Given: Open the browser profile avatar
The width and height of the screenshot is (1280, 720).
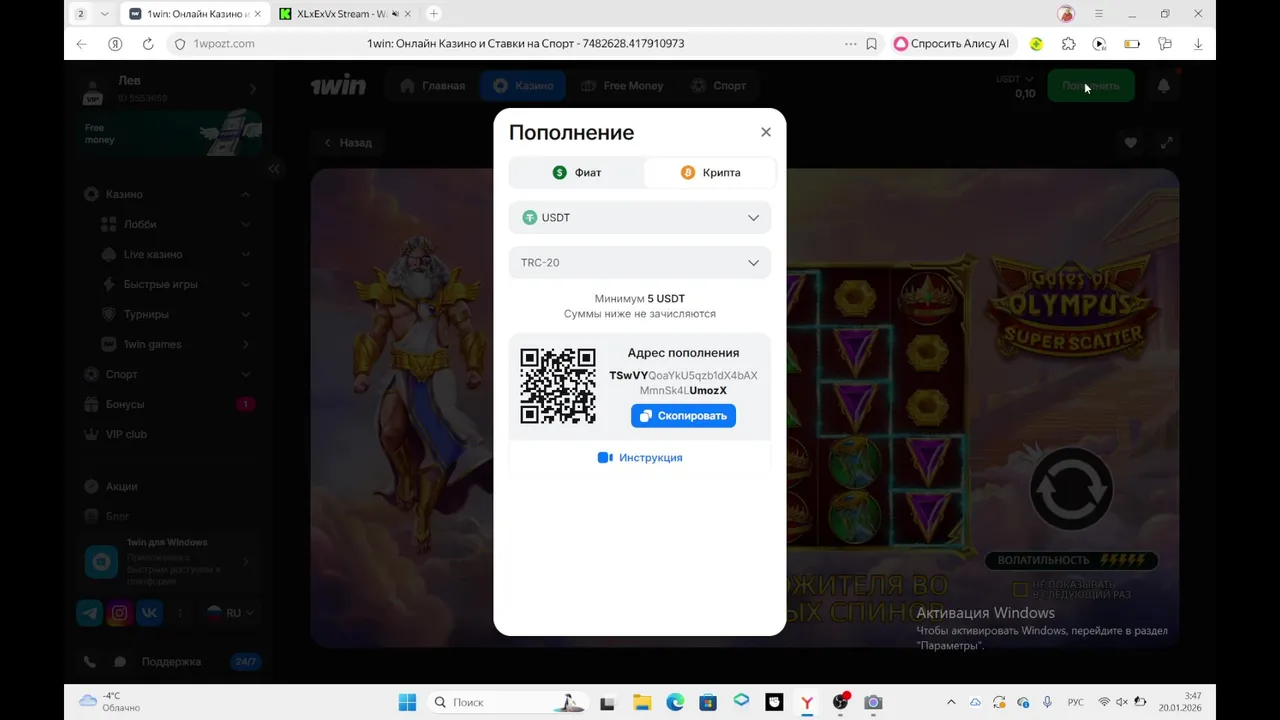Looking at the screenshot, I should click(x=1066, y=14).
